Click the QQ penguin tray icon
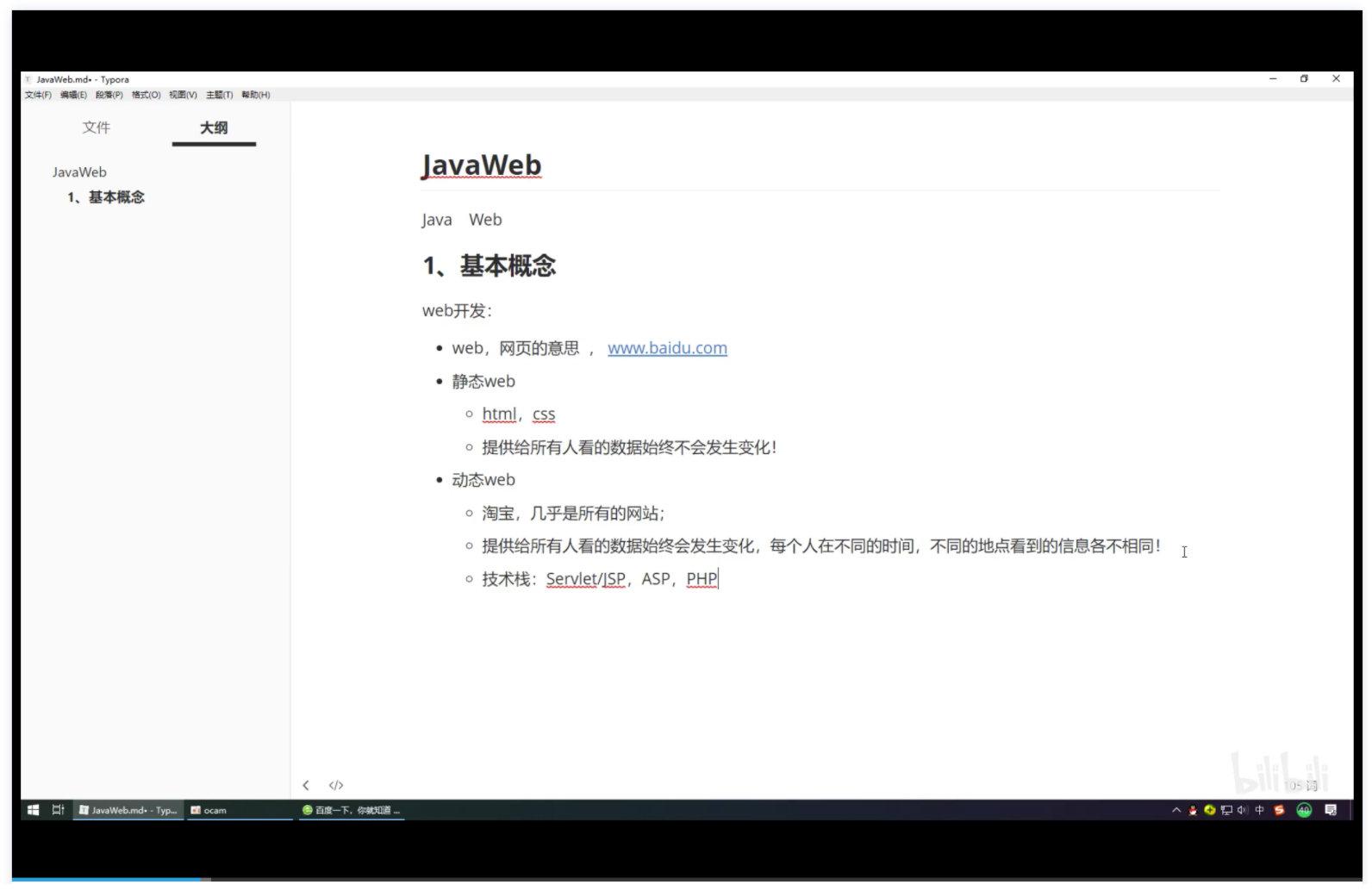 (x=1193, y=810)
